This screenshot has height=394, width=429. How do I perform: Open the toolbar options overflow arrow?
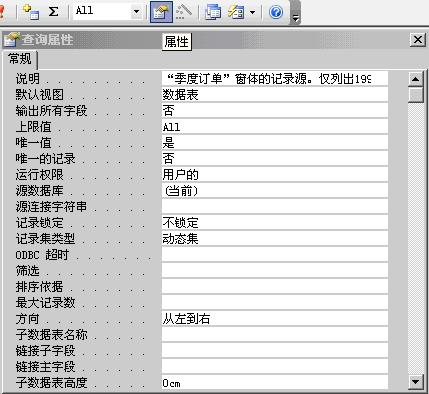[295, 17]
